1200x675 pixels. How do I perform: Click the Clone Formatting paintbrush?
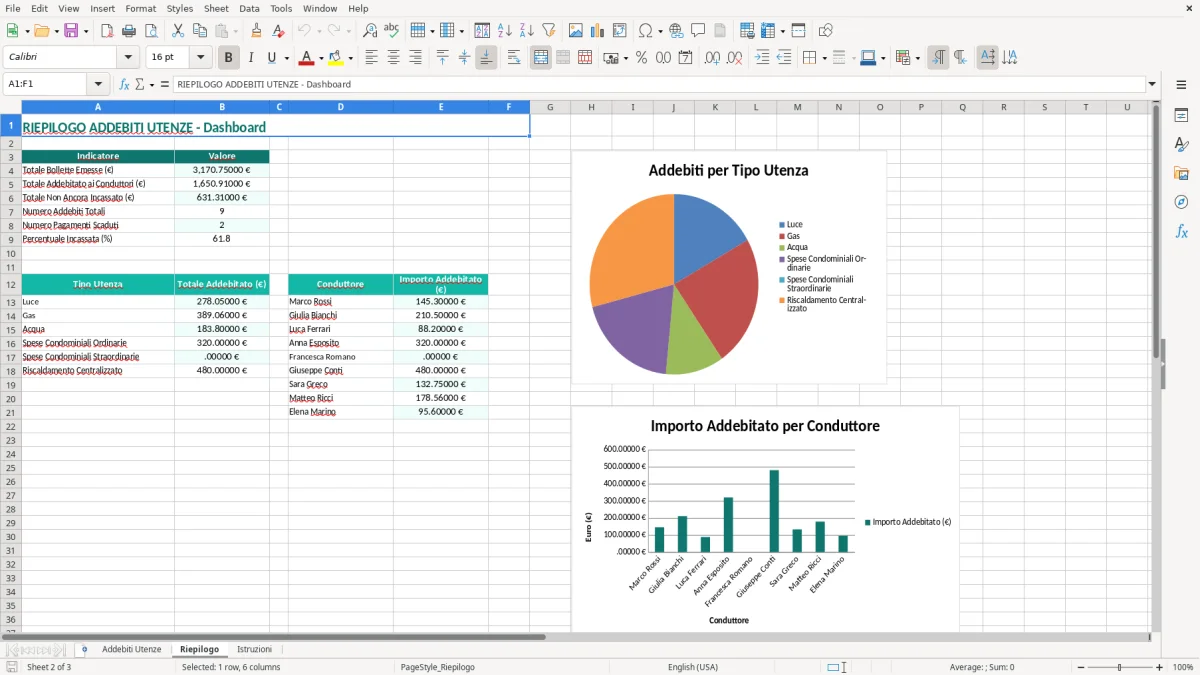257,31
